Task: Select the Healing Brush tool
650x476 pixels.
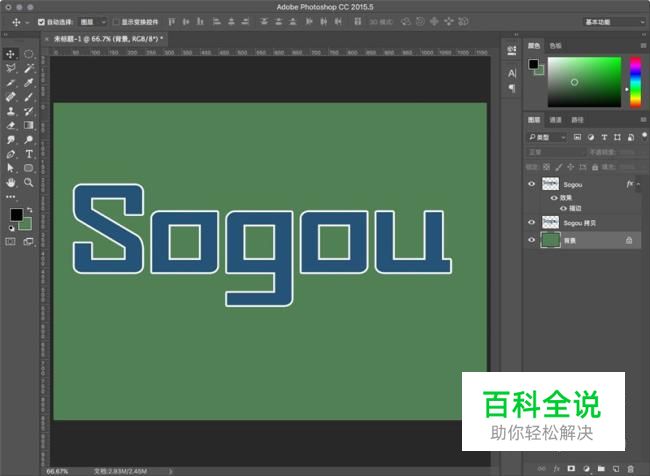Action: [10, 97]
